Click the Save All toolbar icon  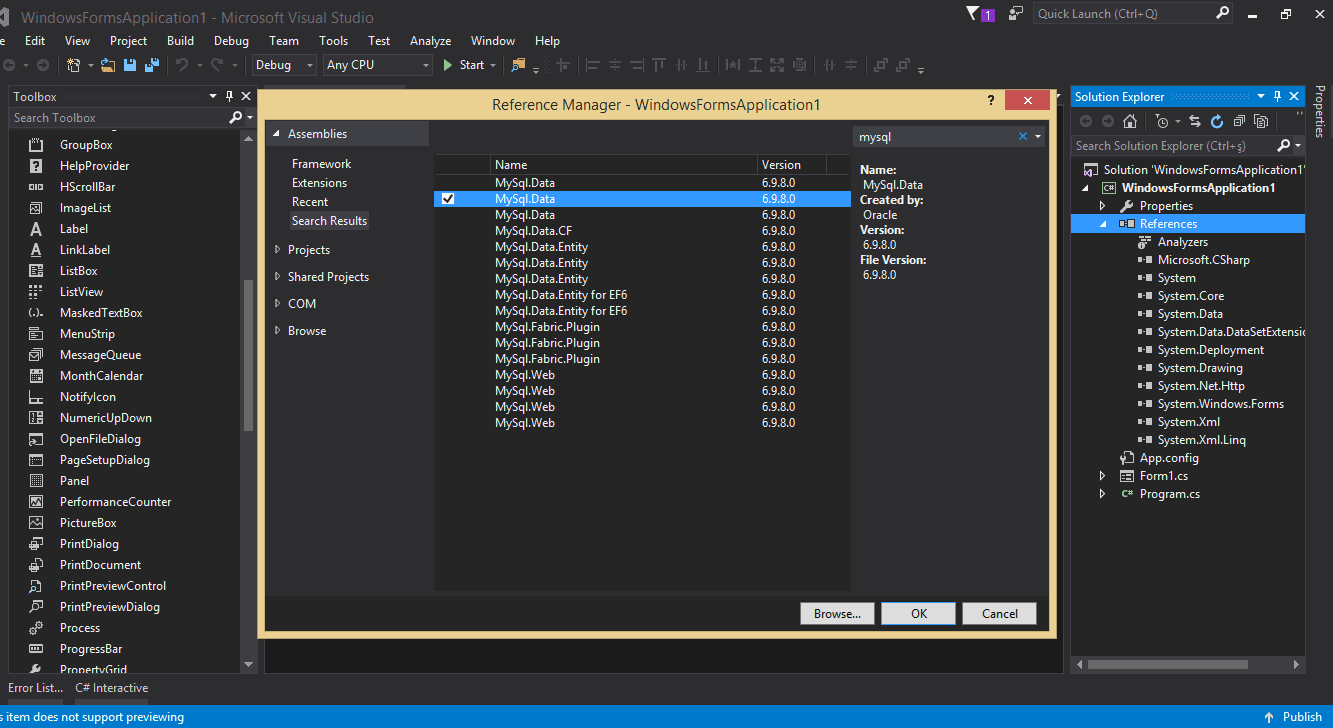tap(152, 65)
